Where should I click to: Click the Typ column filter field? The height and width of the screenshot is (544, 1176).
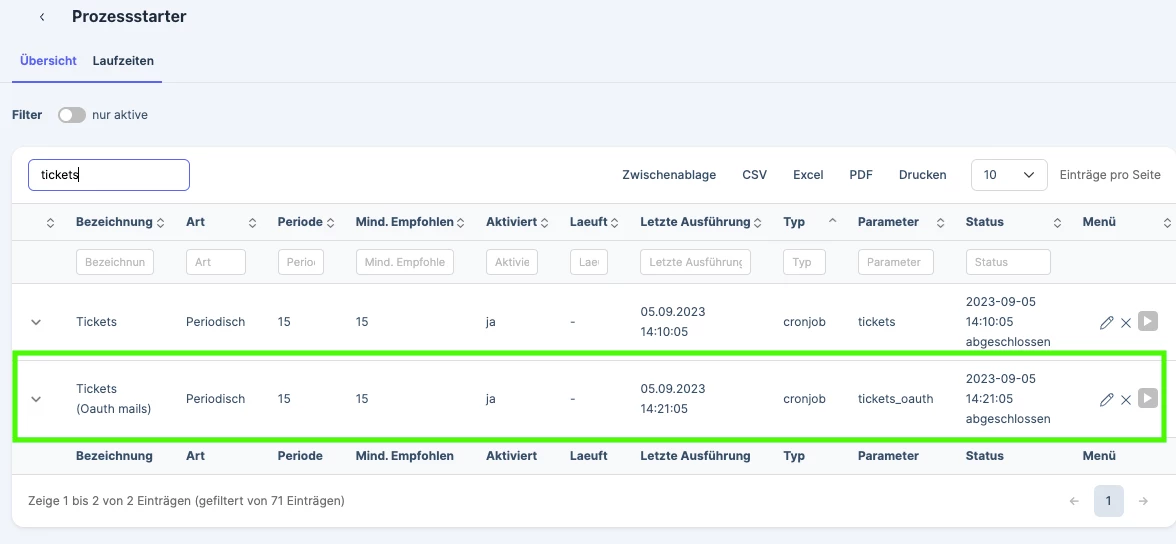click(804, 262)
